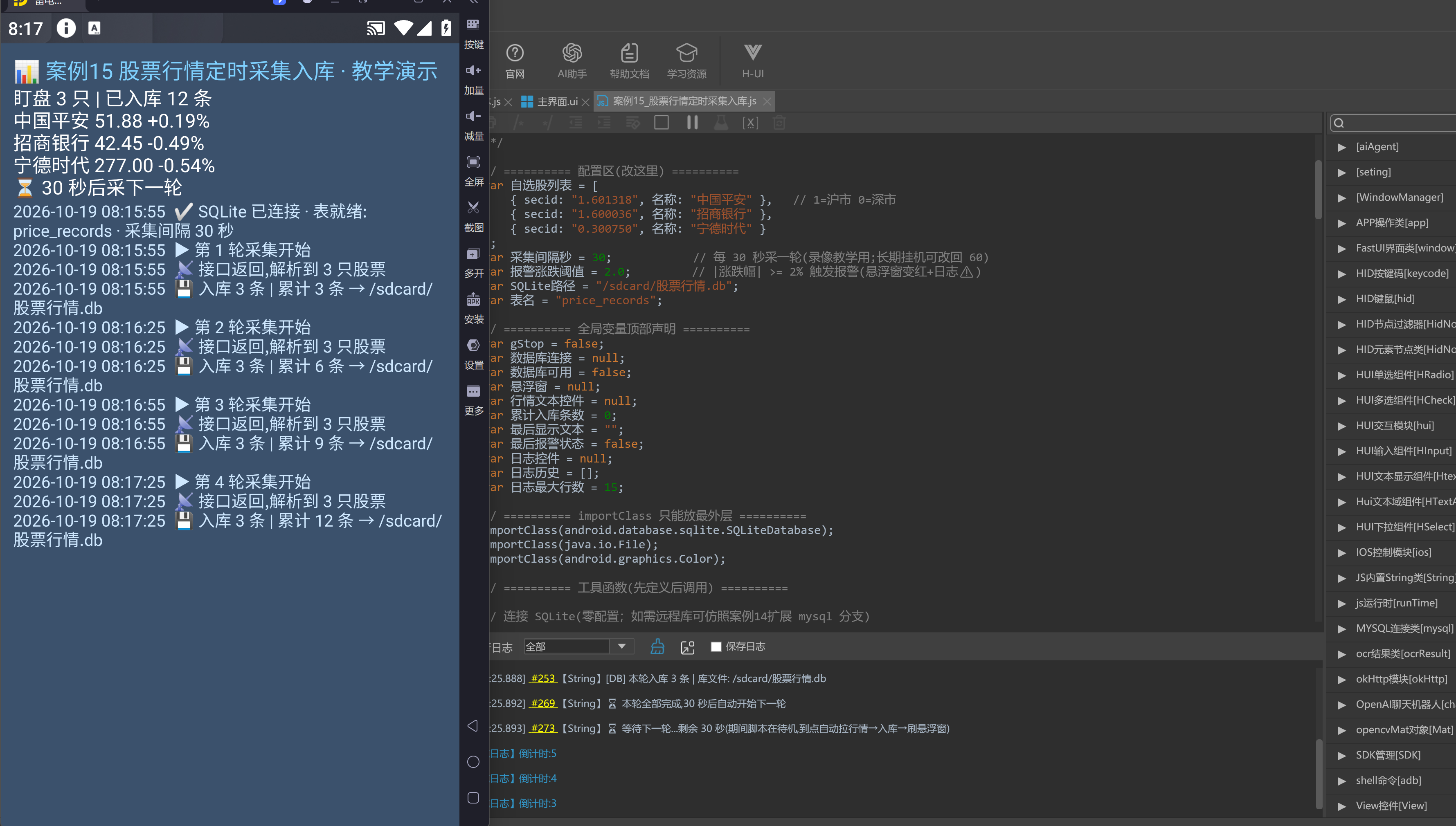Screen dimensions: 1456x826
Task: Open 学习资源 learning resources
Action: click(x=686, y=61)
